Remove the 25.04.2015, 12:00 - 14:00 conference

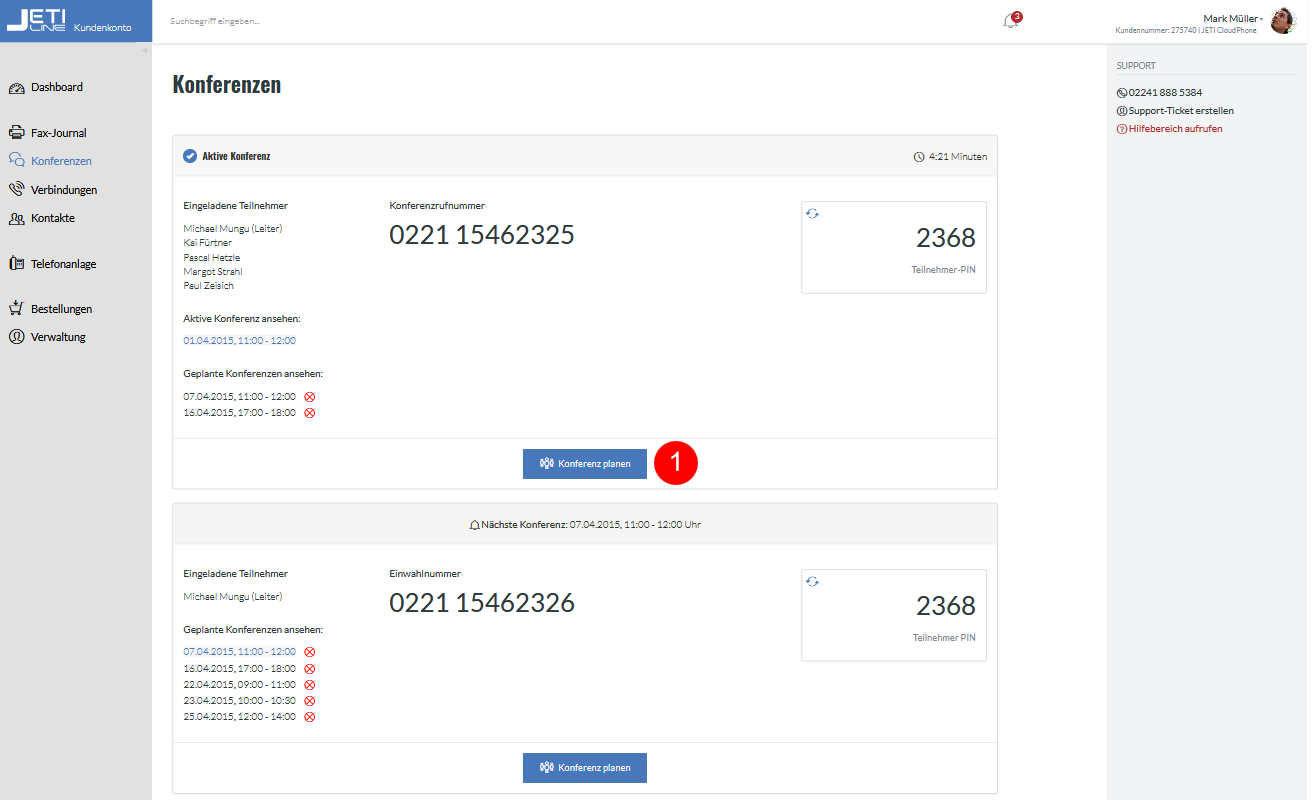pyautogui.click(x=310, y=717)
